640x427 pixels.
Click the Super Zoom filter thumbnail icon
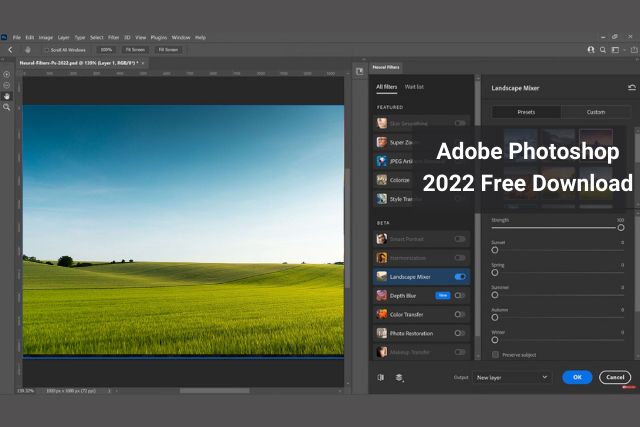coord(382,142)
